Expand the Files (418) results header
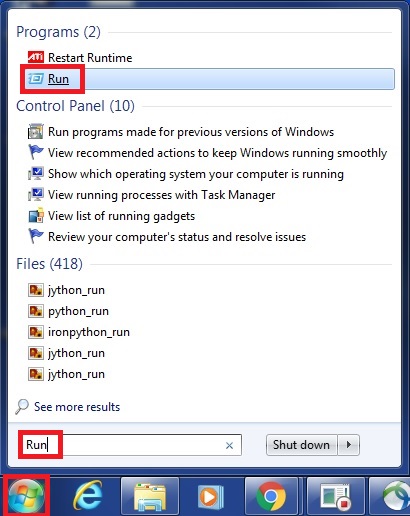This screenshot has width=410, height=516. point(49,264)
